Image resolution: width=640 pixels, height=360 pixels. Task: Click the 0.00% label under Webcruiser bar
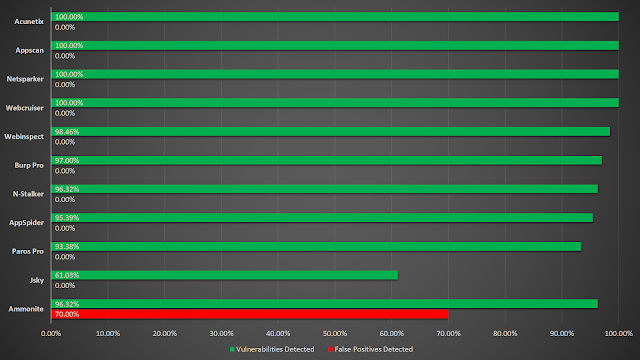[x=65, y=113]
